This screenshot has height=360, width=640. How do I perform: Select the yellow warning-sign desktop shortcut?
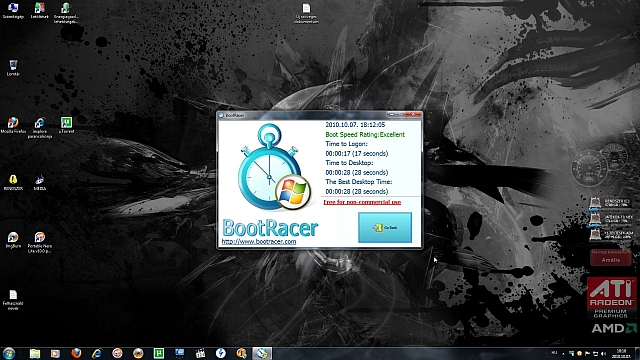pos(13,182)
